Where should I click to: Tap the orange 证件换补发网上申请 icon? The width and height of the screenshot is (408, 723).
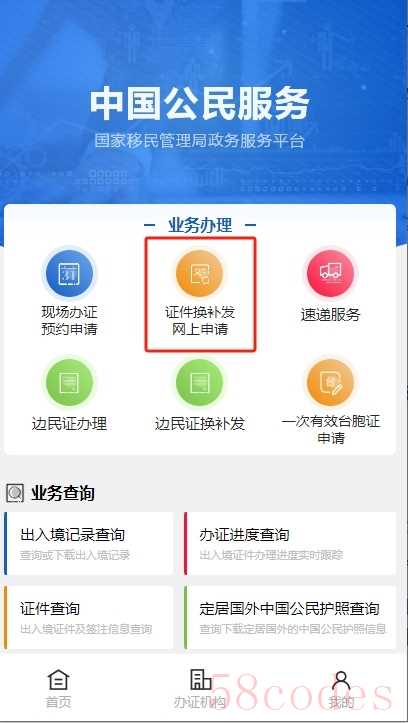[x=200, y=273]
